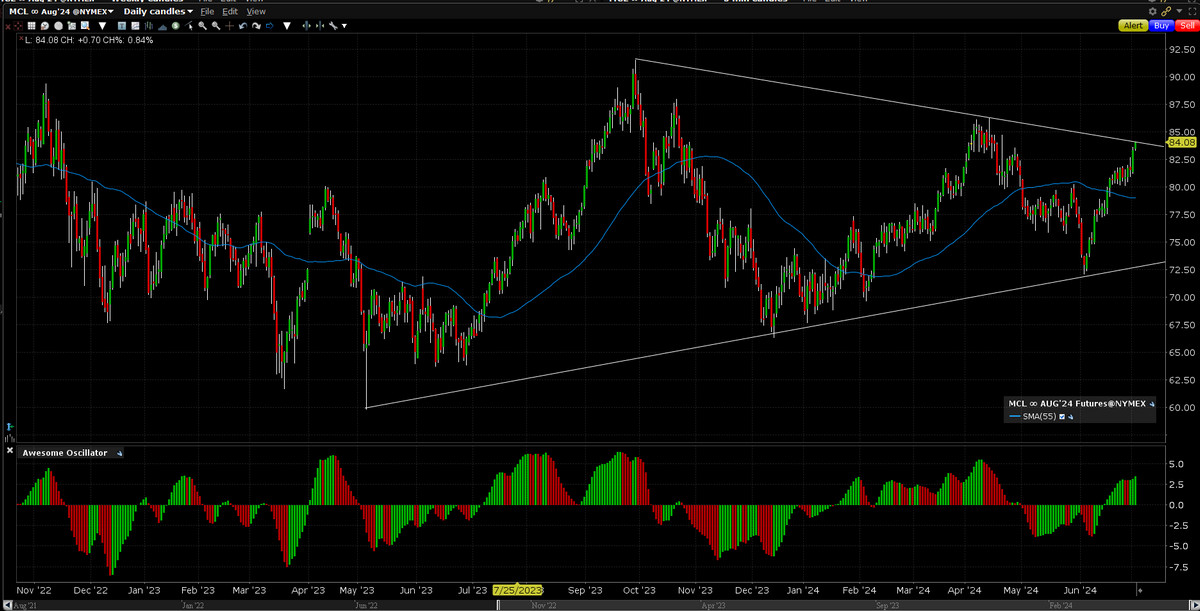Screen dimensions: 1200x611
Task: Open the File menu
Action: click(207, 11)
